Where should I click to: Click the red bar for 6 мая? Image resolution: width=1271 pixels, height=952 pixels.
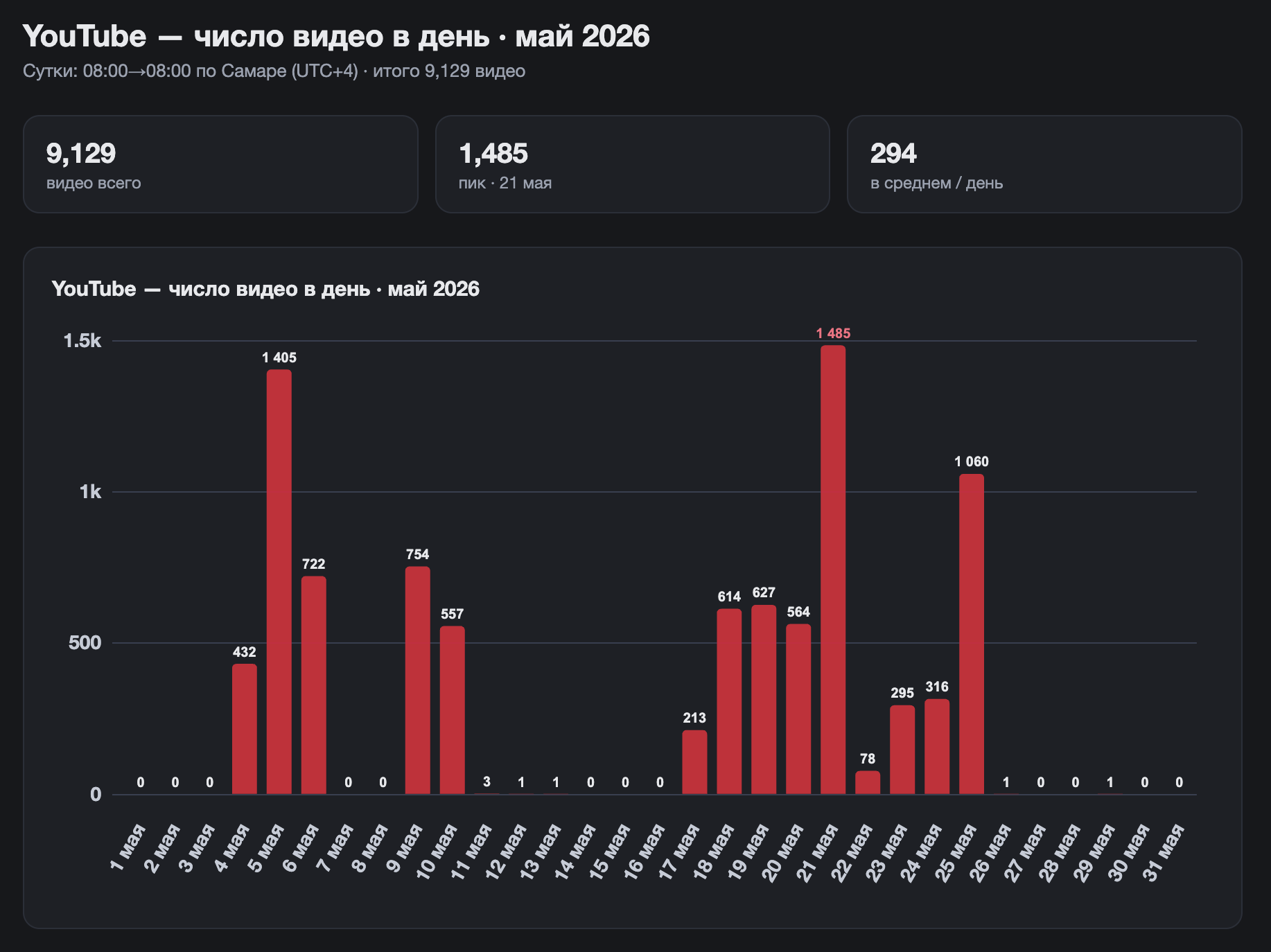point(314,685)
